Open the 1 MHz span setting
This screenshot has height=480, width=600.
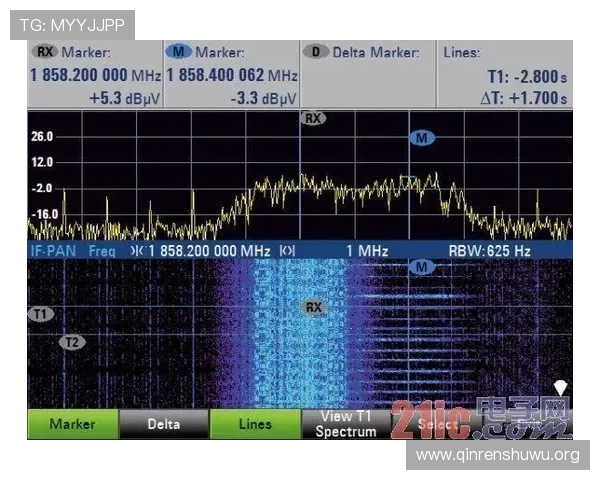pos(367,251)
